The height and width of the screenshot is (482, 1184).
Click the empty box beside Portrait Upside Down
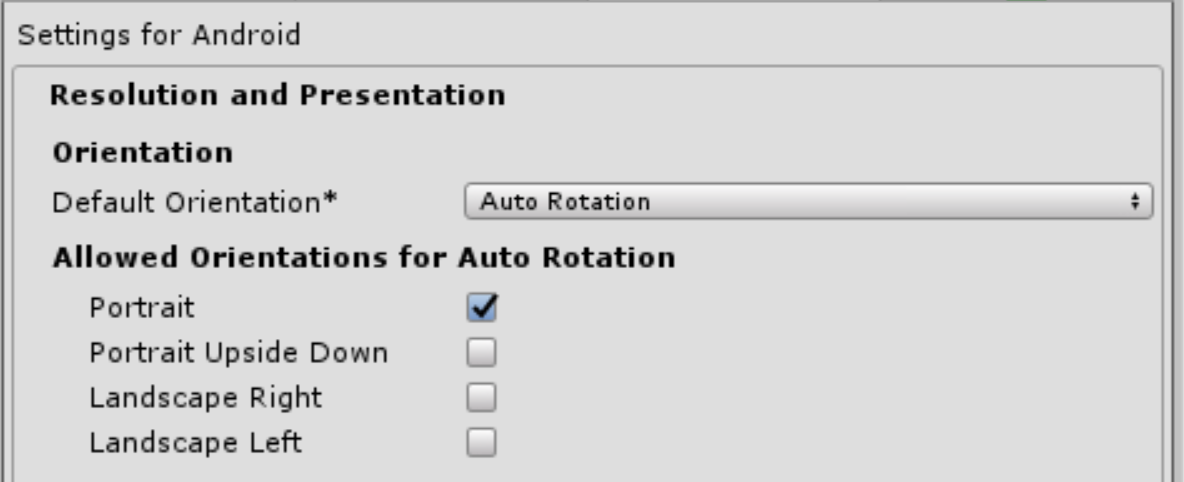(482, 353)
